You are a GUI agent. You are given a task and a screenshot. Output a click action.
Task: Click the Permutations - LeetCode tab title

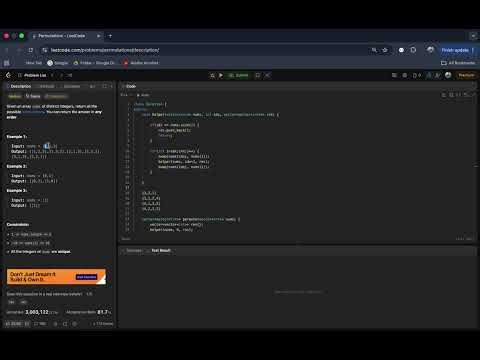(x=62, y=36)
